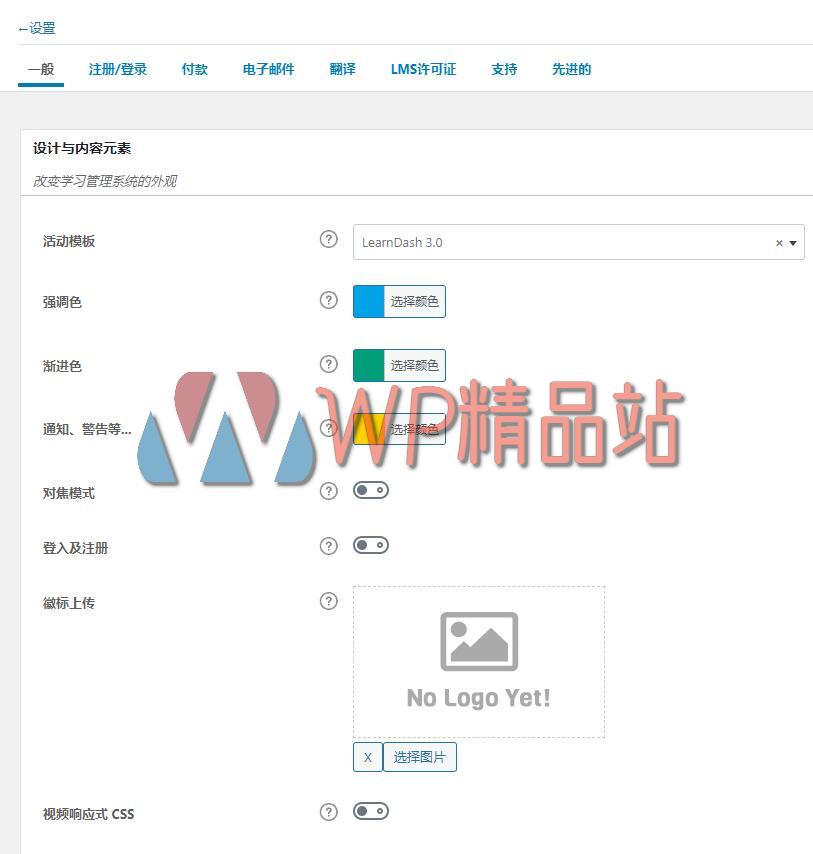Clear the selected template with the × control
813x854 pixels.
point(777,242)
